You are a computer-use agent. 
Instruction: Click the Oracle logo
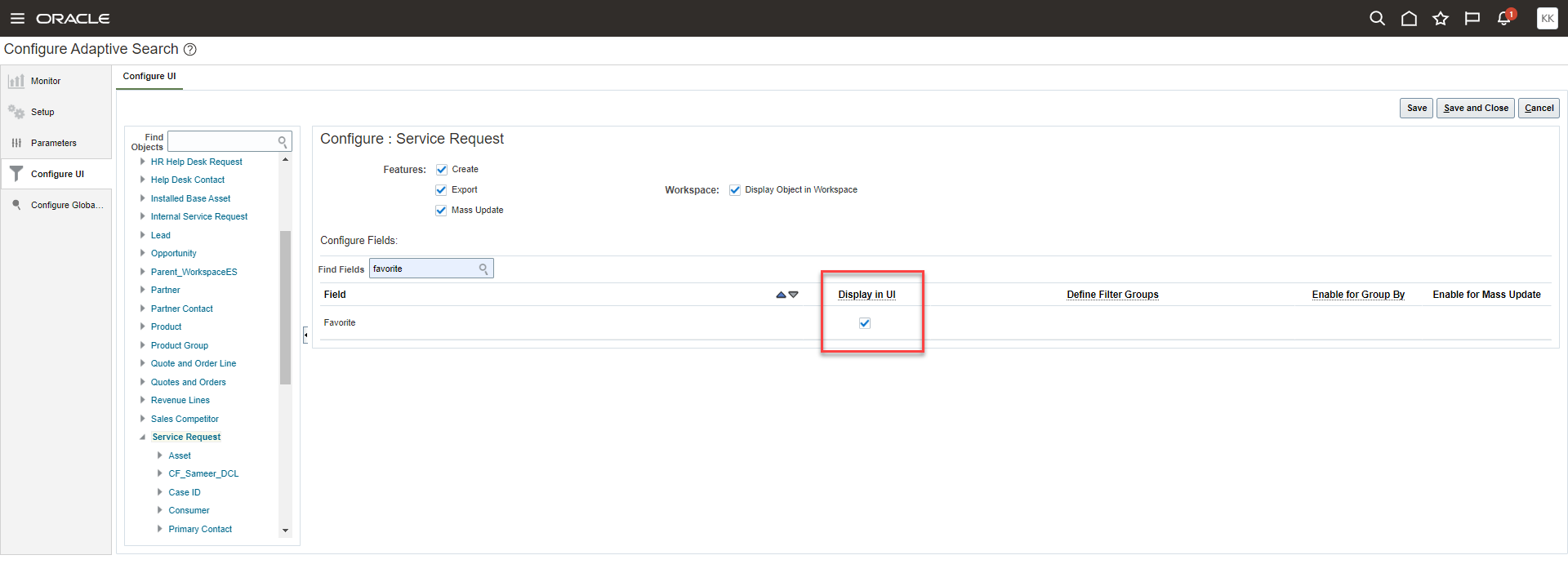pos(73,18)
